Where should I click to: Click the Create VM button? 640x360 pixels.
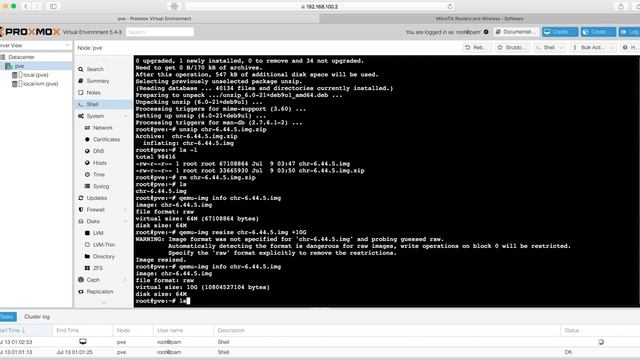tap(560, 32)
